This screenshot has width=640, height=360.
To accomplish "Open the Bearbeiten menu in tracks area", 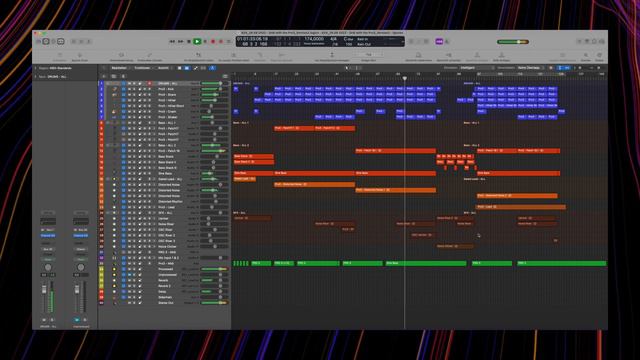I will pos(120,68).
